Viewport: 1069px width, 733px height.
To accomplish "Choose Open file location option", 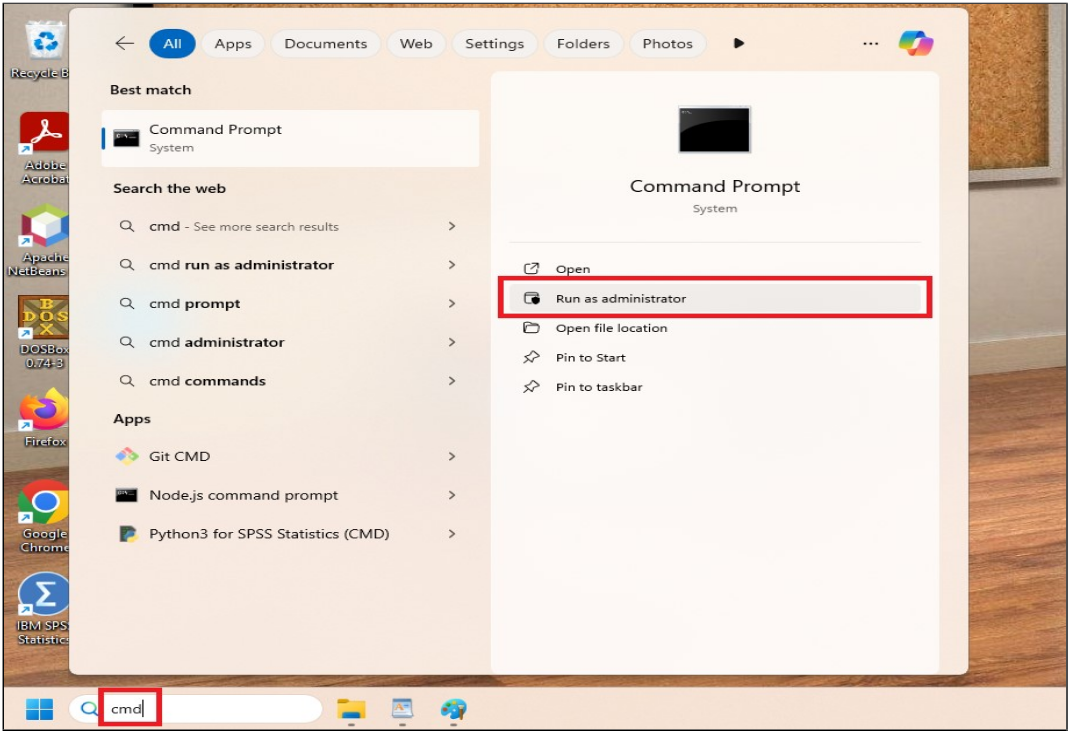I will [611, 328].
